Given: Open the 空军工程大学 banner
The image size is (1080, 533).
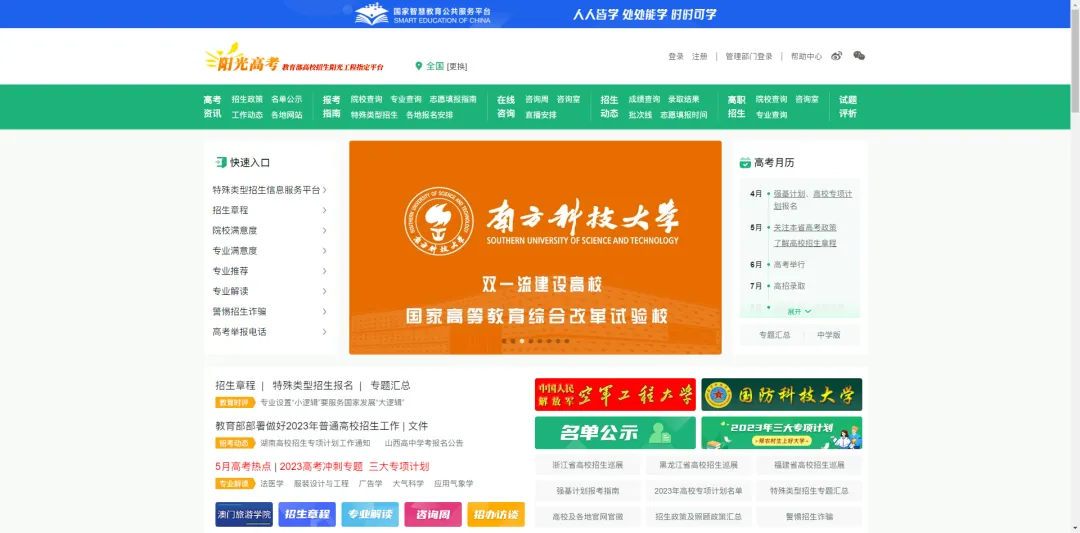Looking at the screenshot, I should pyautogui.click(x=615, y=395).
